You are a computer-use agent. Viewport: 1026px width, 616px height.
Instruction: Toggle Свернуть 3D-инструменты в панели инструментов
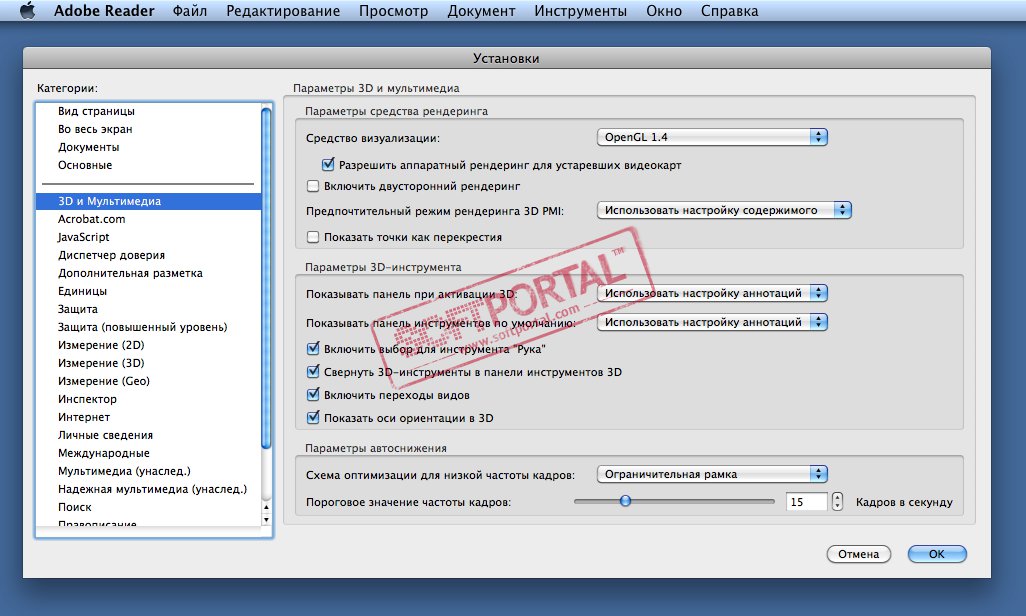tap(313, 371)
